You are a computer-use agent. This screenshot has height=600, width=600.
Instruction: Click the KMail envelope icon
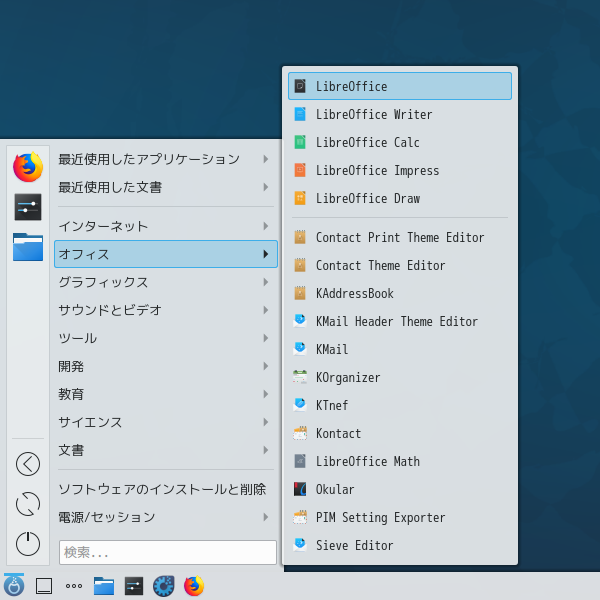click(300, 349)
